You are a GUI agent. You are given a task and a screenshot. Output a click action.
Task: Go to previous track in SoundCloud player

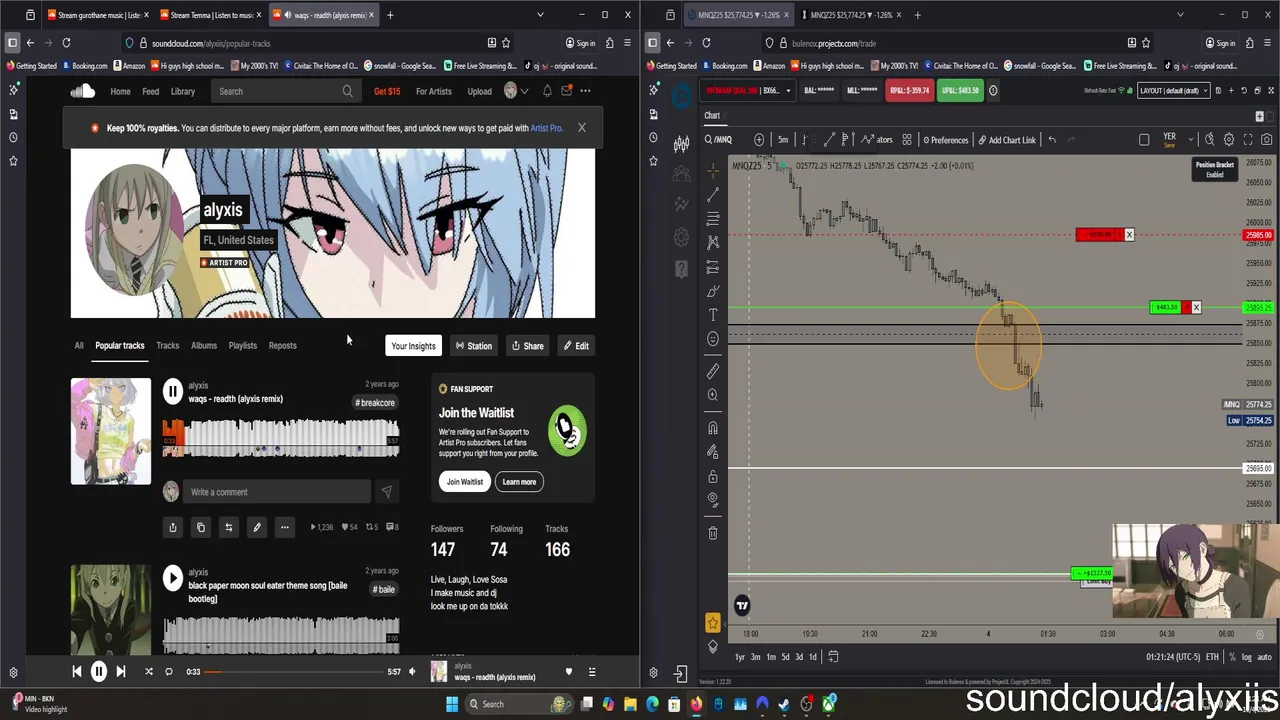[x=76, y=672]
